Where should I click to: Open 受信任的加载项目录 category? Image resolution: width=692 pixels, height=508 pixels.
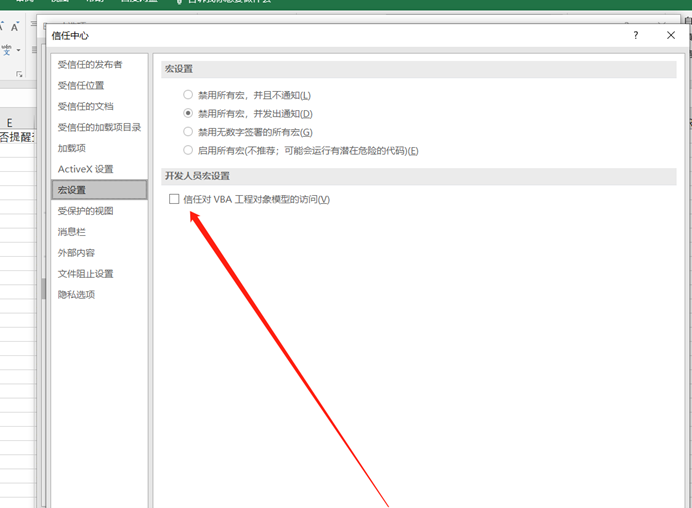pyautogui.click(x=99, y=127)
